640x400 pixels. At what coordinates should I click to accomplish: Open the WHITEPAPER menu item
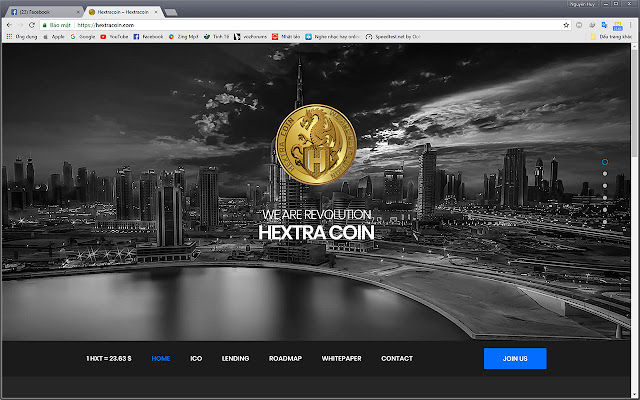[x=342, y=358]
